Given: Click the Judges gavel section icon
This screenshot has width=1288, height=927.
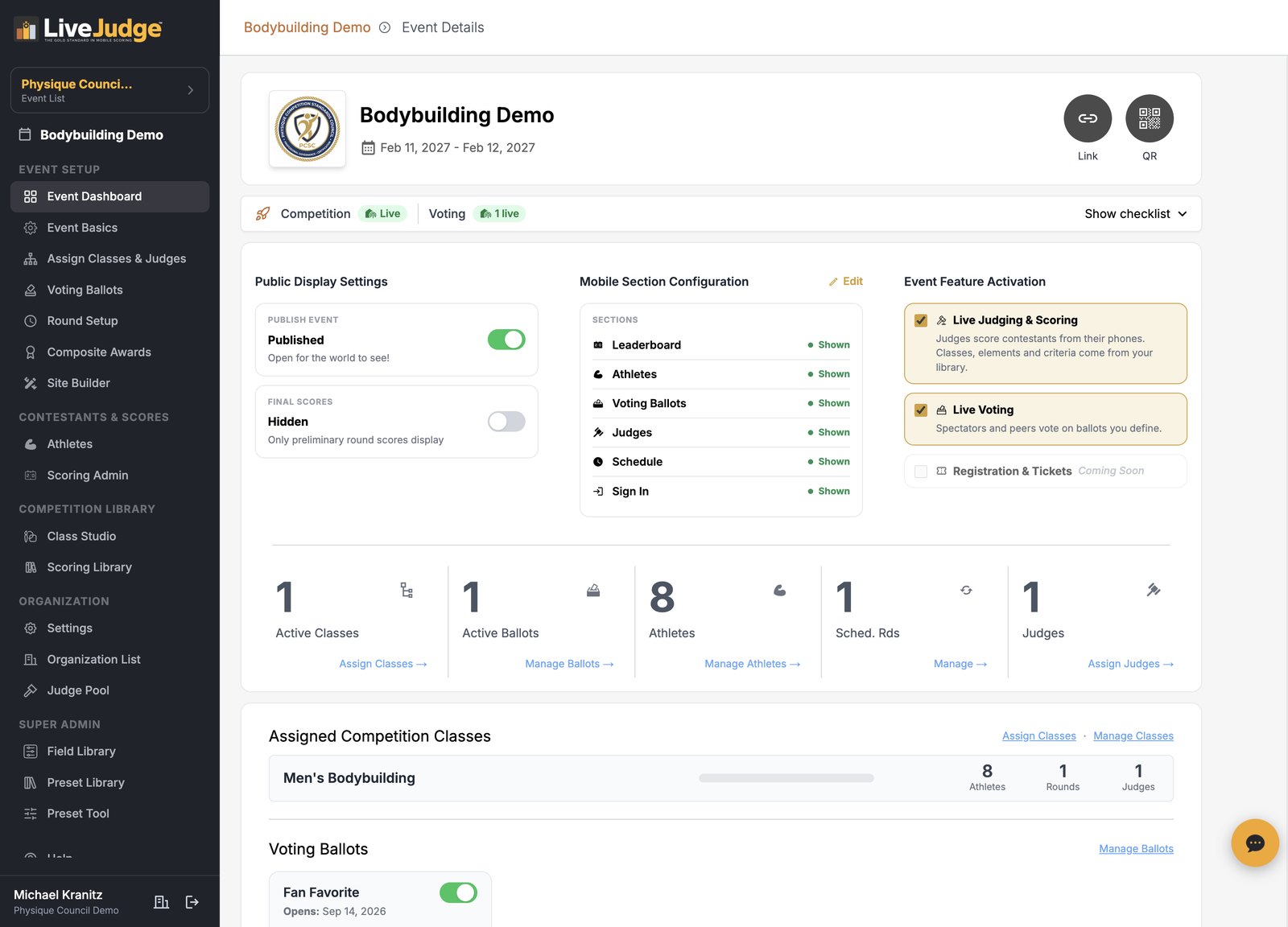Looking at the screenshot, I should [x=598, y=432].
